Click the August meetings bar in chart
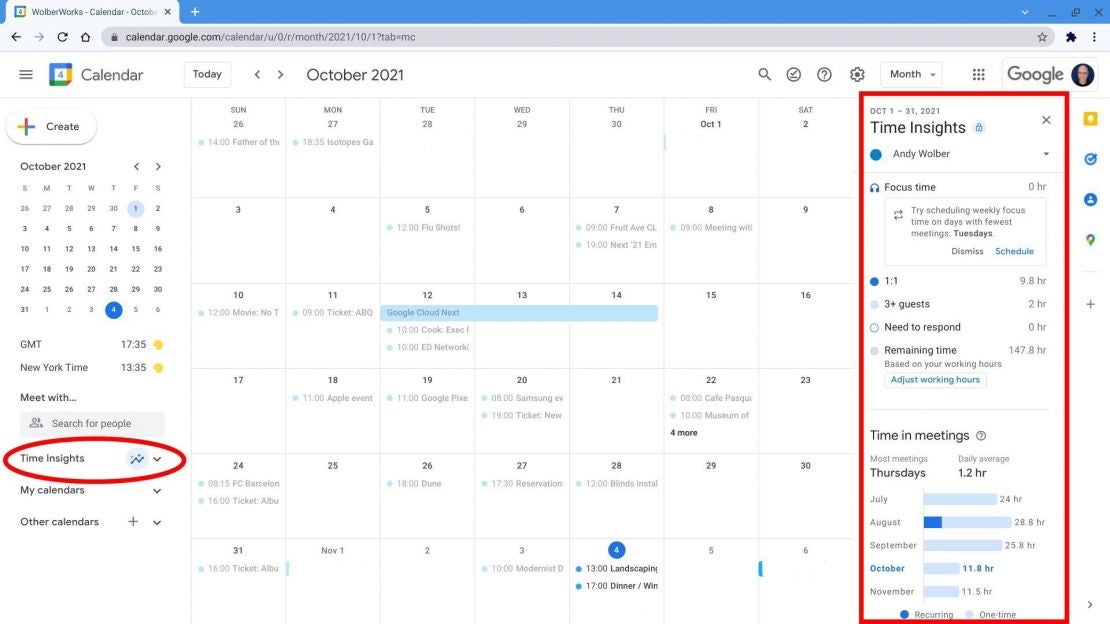 coord(967,522)
